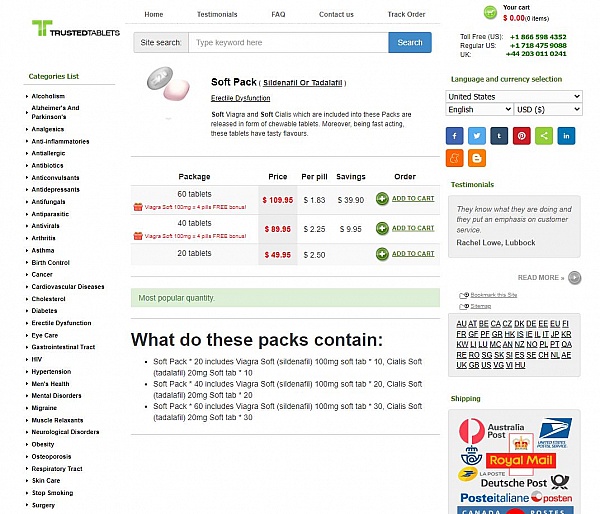600x514 pixels.
Task: Open the shopping cart icon
Action: (490, 13)
